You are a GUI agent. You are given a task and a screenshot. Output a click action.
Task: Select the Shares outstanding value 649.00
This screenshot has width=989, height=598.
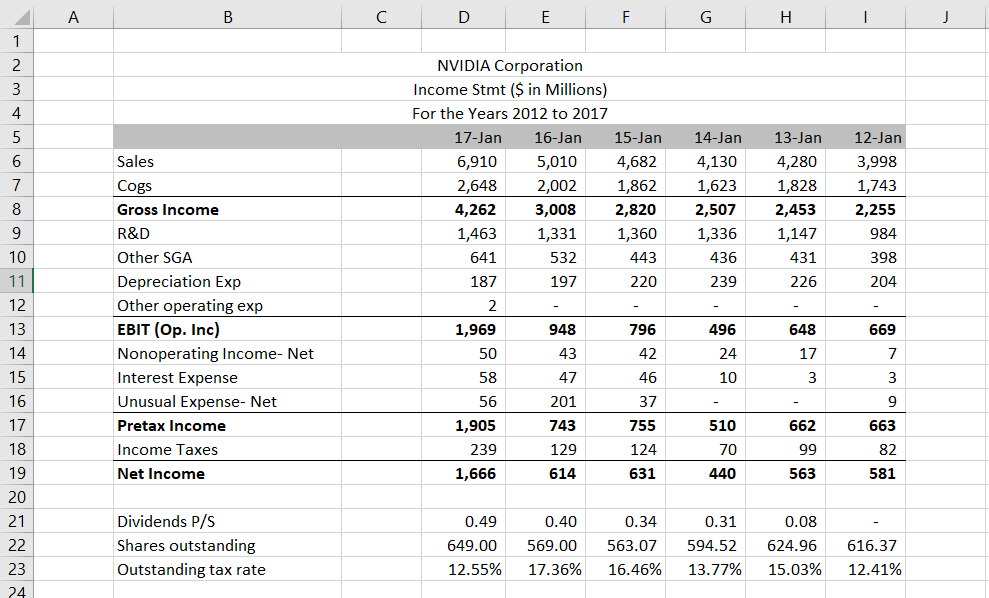pos(463,545)
